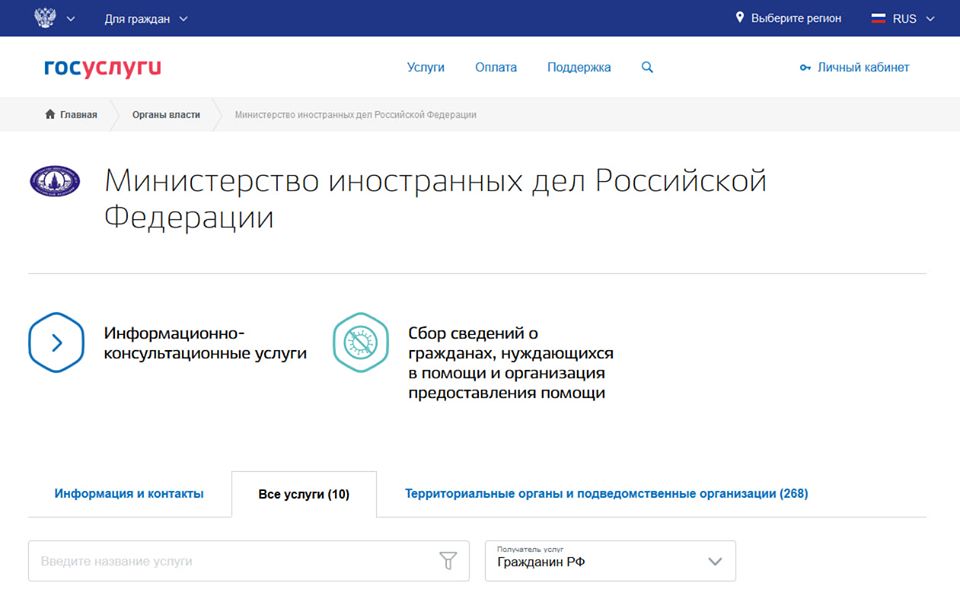Click the госуслуги logo
Viewport: 960px width, 599px height.
[102, 67]
